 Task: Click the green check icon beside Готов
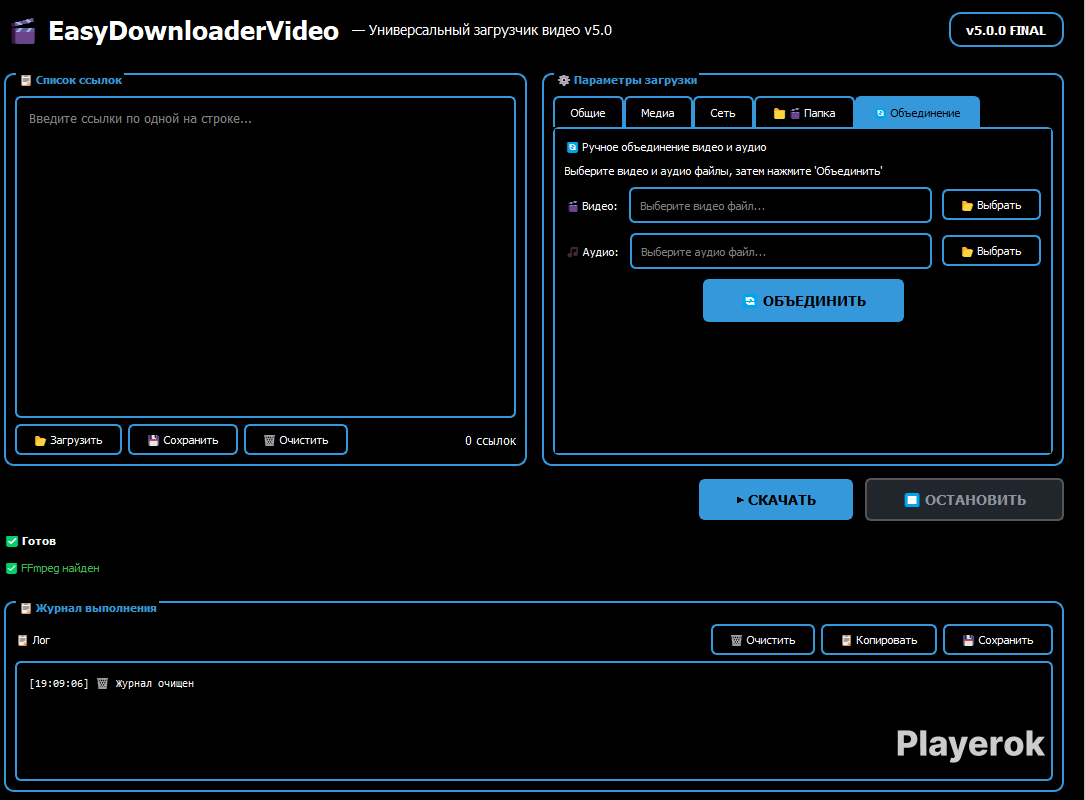12,541
